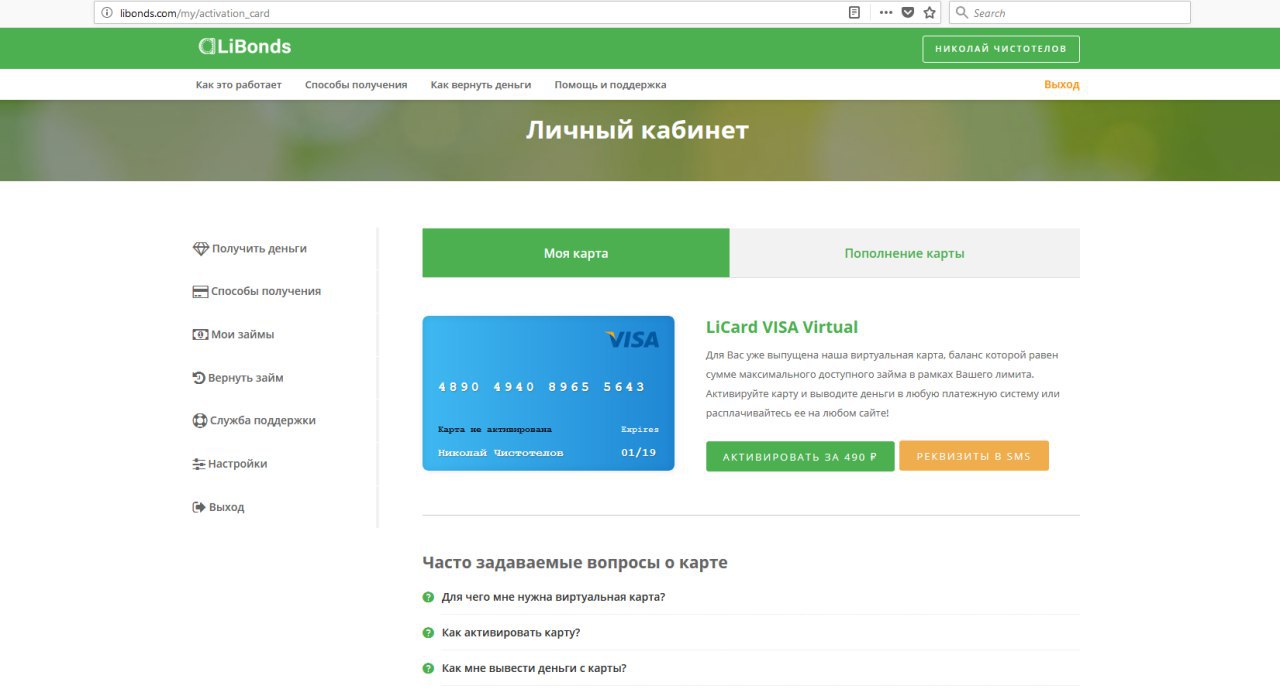Expand FAQ Для чего мне нужна виртуальная карта?
1280x696 pixels.
pos(553,597)
